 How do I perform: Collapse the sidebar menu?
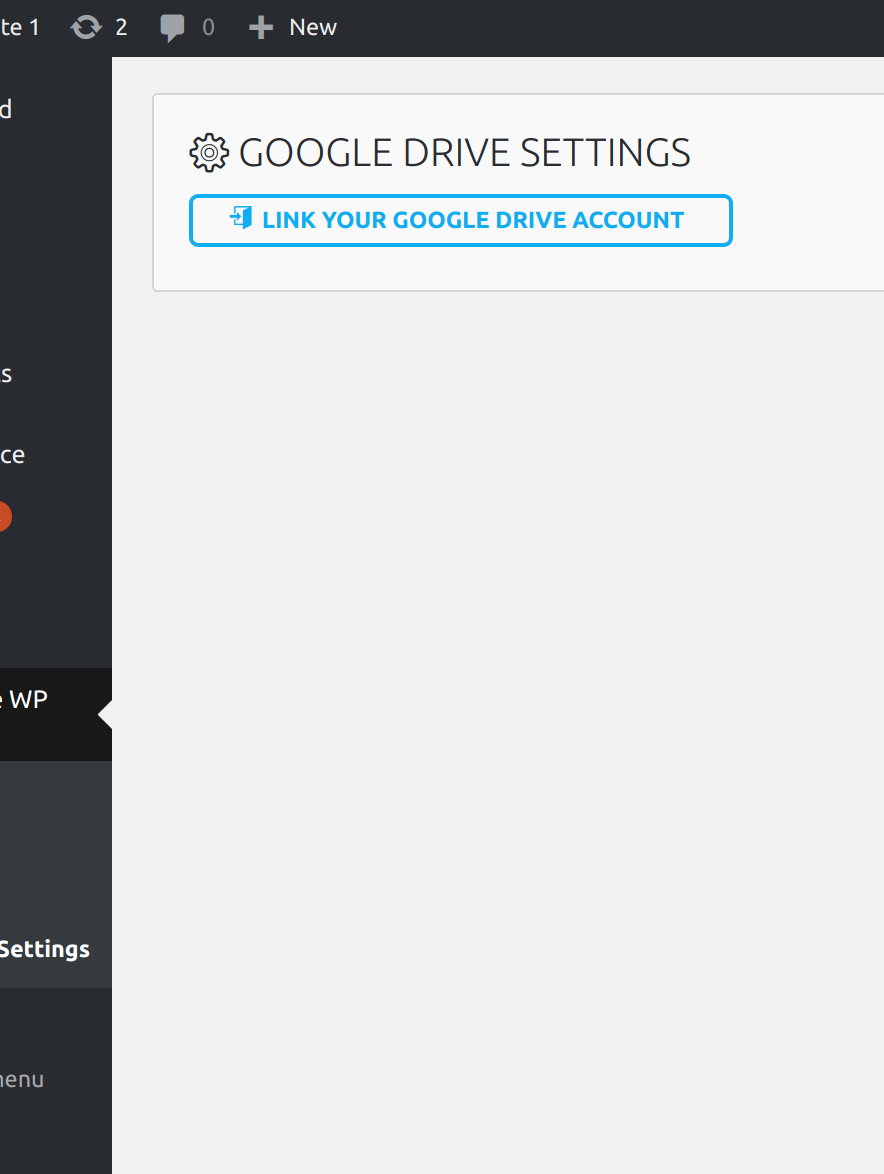pyautogui.click(x=22, y=1080)
